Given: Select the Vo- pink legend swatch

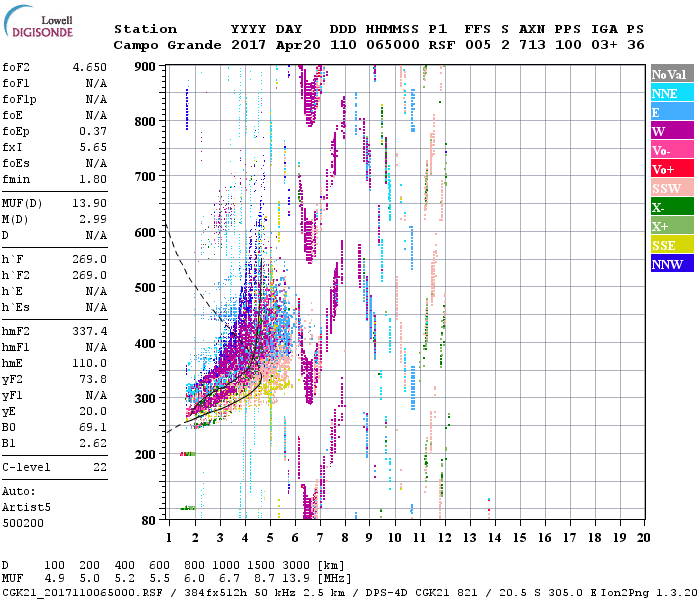Looking at the screenshot, I should [672, 150].
